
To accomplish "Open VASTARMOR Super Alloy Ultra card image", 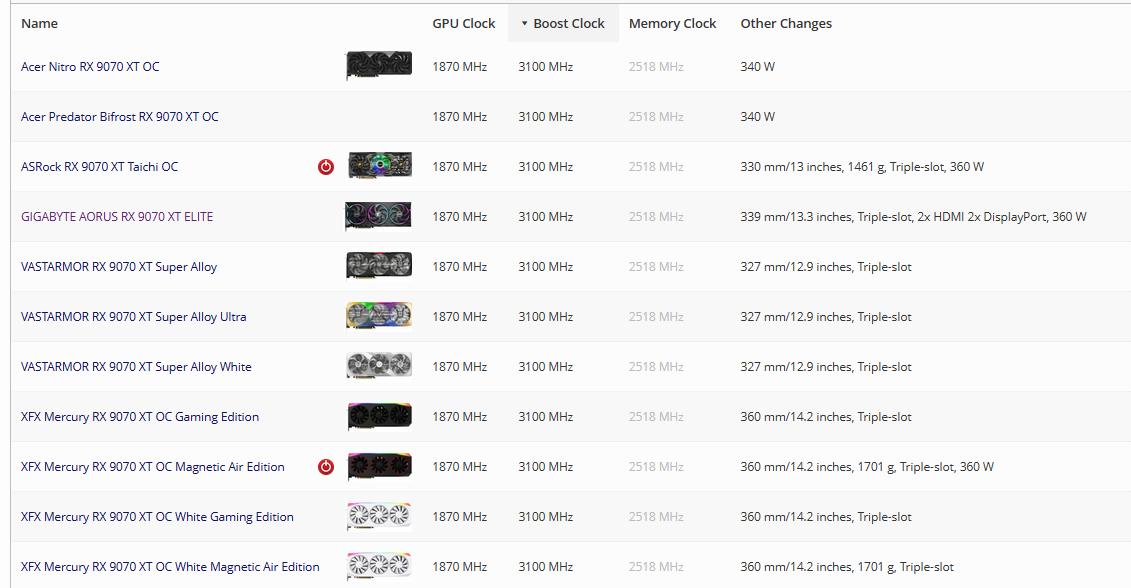I will (x=379, y=316).
